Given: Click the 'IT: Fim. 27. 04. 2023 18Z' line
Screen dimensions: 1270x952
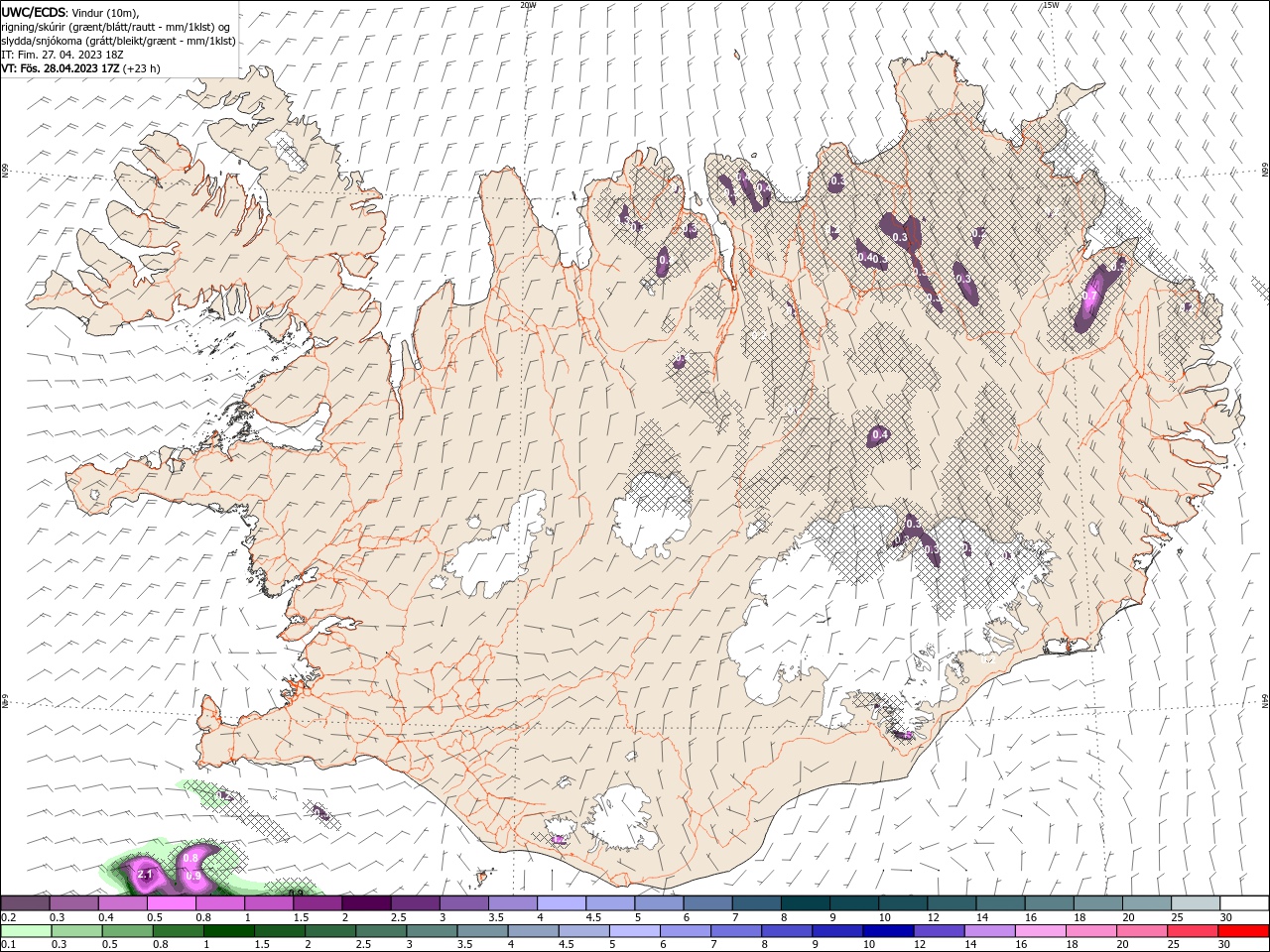Looking at the screenshot, I should click(63, 55).
